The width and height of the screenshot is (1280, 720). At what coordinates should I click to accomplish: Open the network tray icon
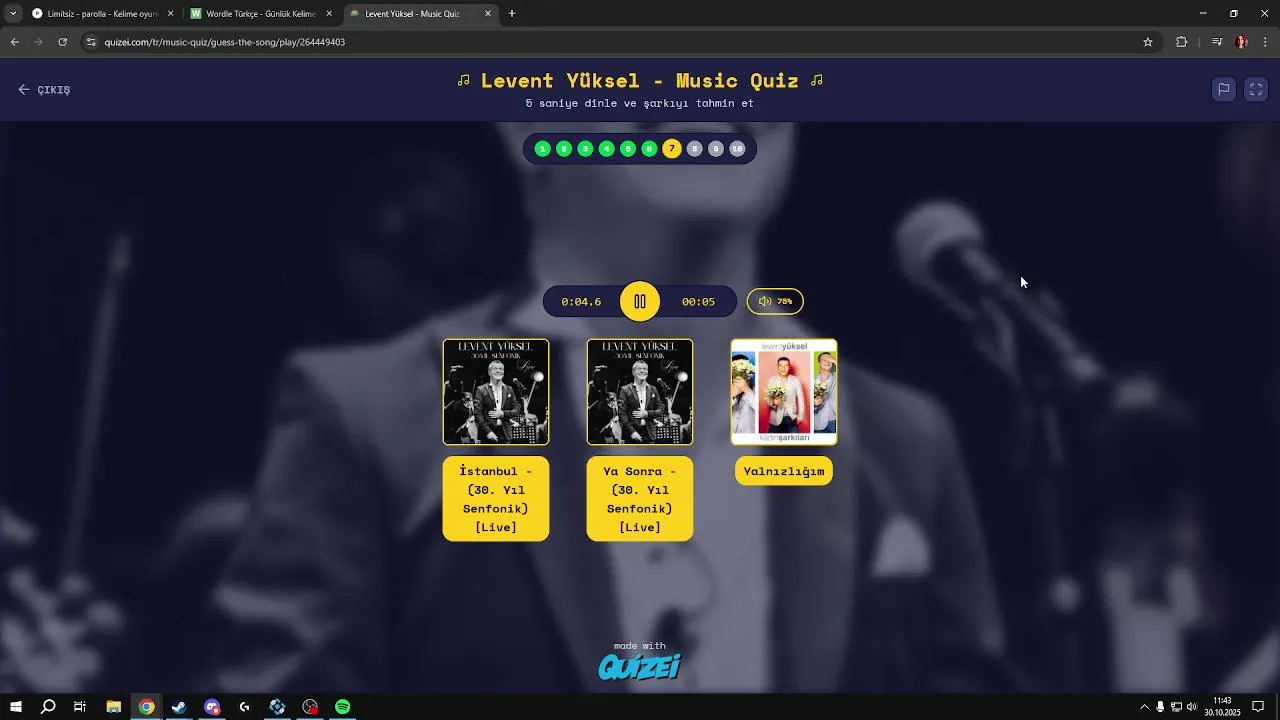coord(1176,707)
